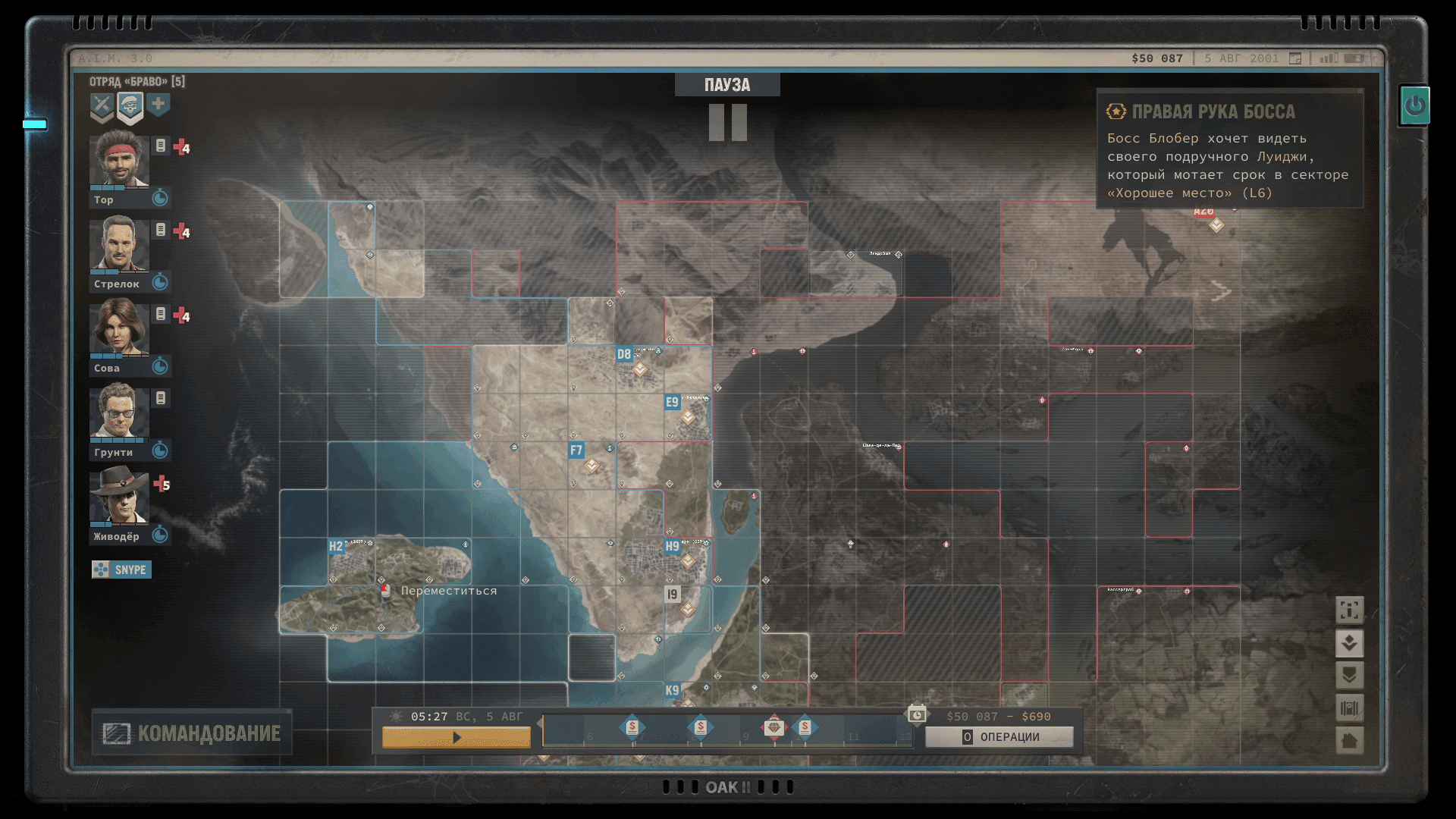Click the red diamond event on the timeline
The width and height of the screenshot is (1456, 819).
[773, 727]
